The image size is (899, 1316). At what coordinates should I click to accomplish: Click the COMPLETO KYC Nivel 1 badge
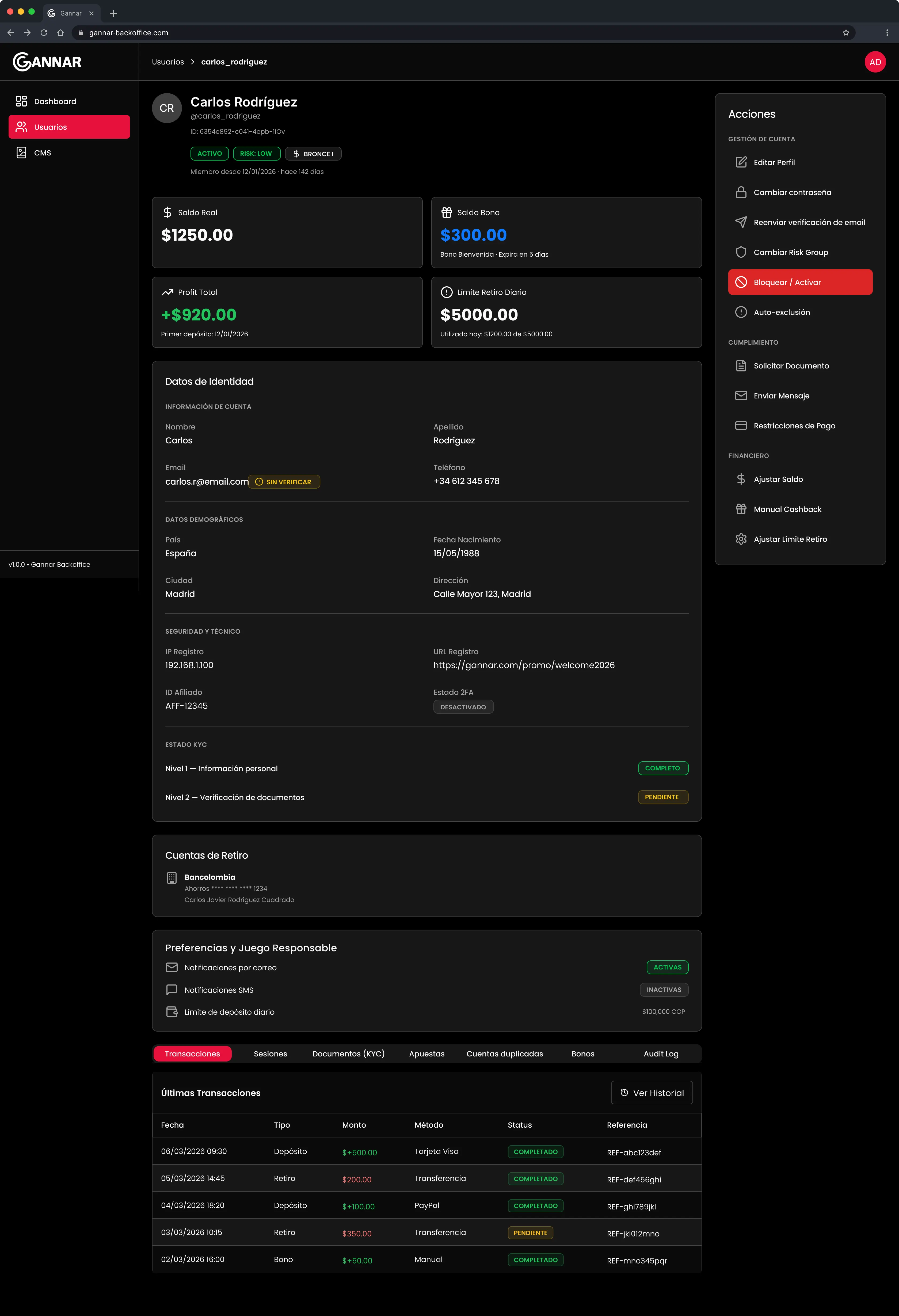663,769
